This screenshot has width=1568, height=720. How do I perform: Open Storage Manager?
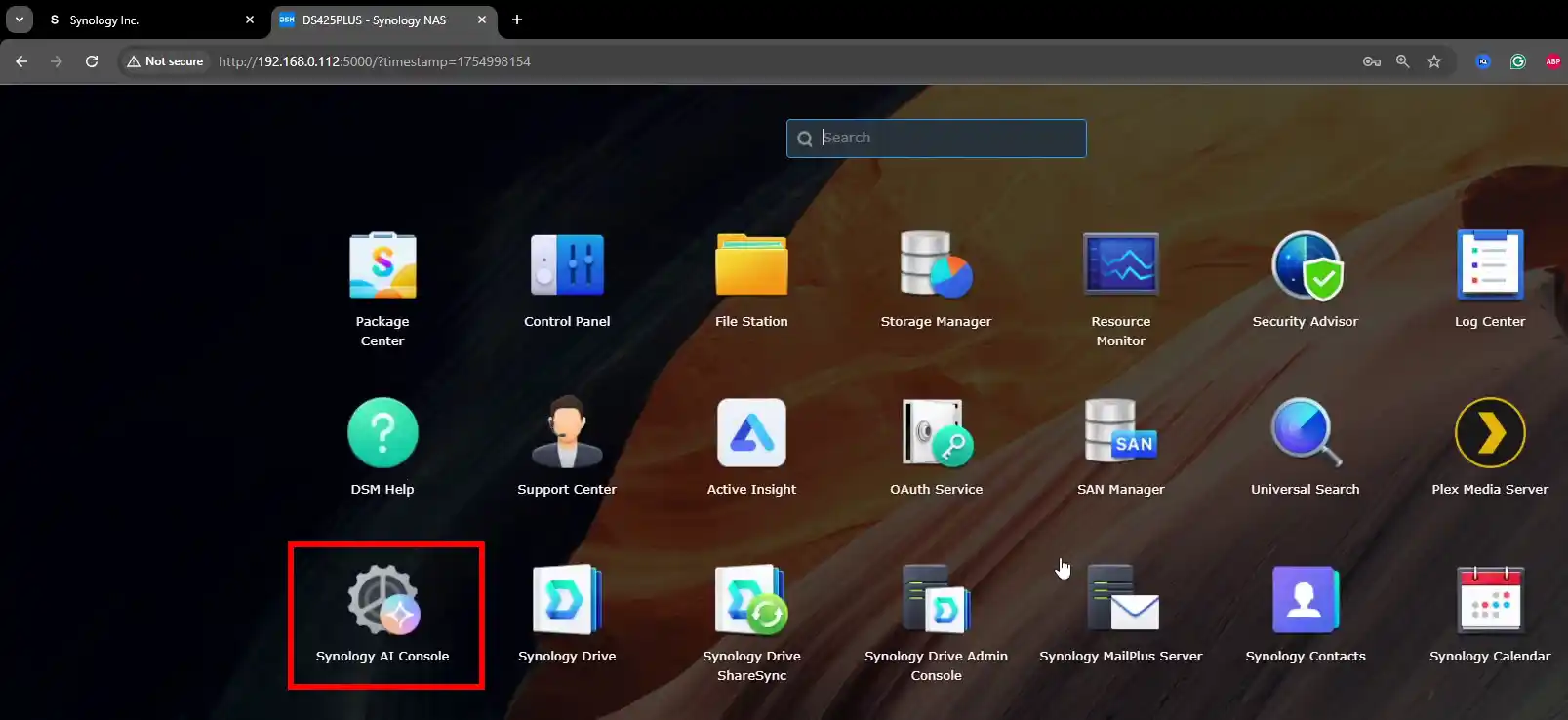coord(936,265)
